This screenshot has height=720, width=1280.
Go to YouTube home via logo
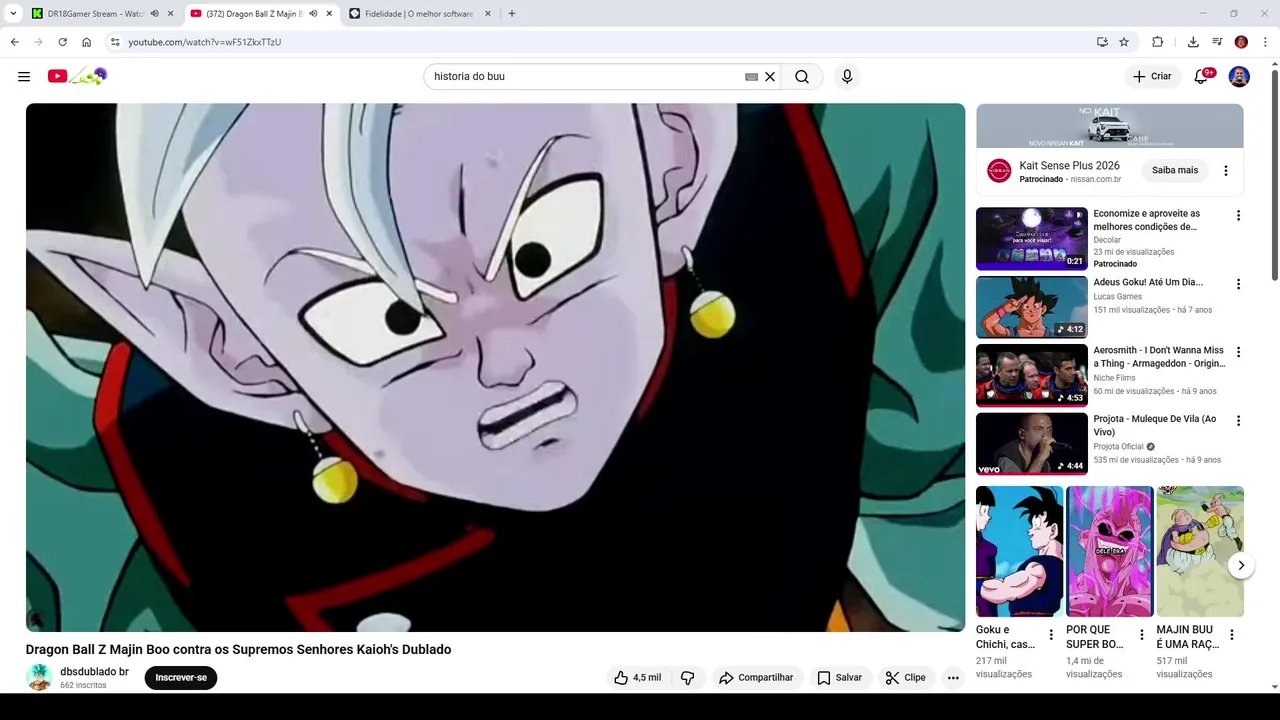77,76
